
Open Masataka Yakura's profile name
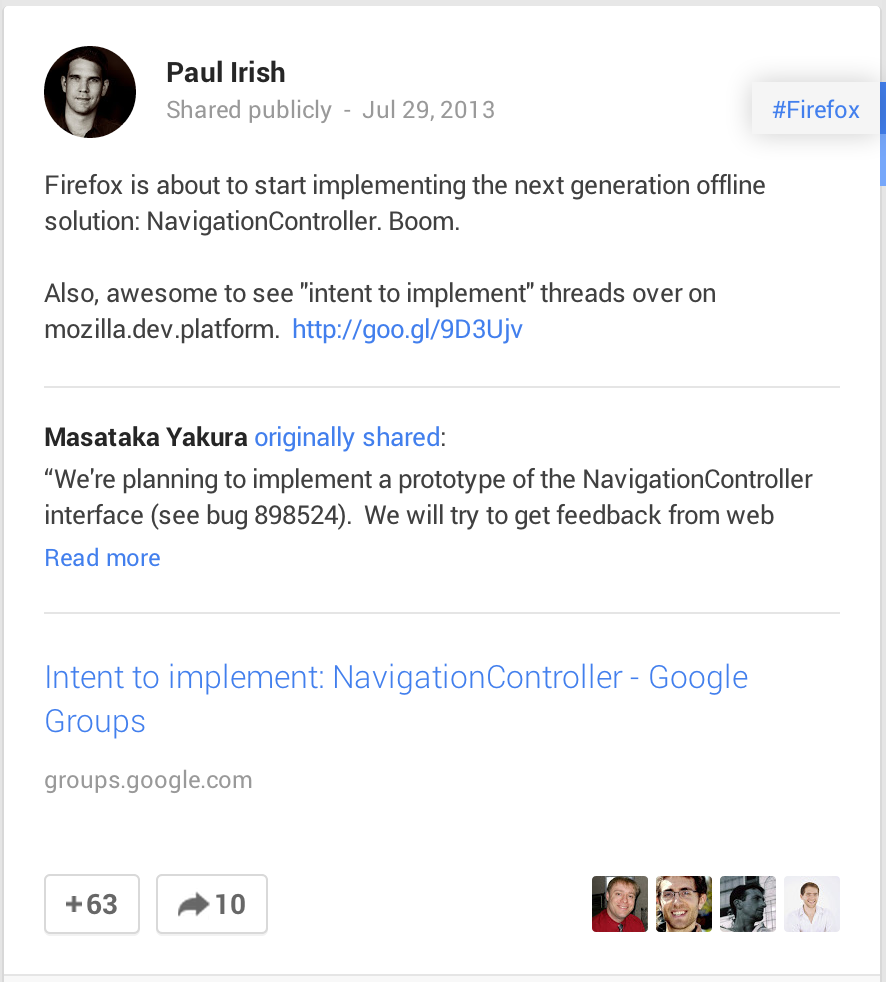tap(146, 437)
